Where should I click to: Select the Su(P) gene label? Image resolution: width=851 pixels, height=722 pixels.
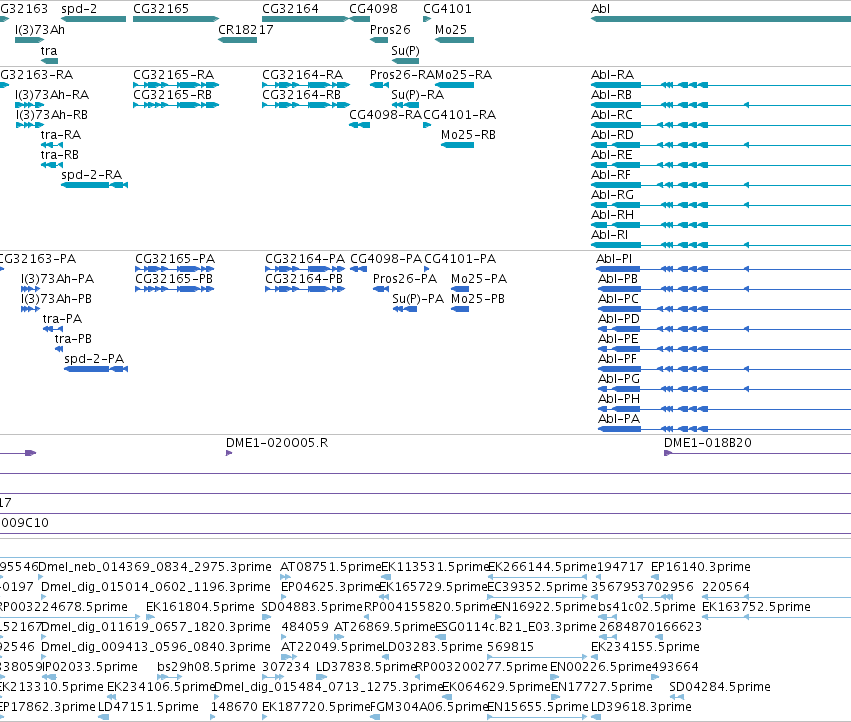pyautogui.click(x=405, y=50)
